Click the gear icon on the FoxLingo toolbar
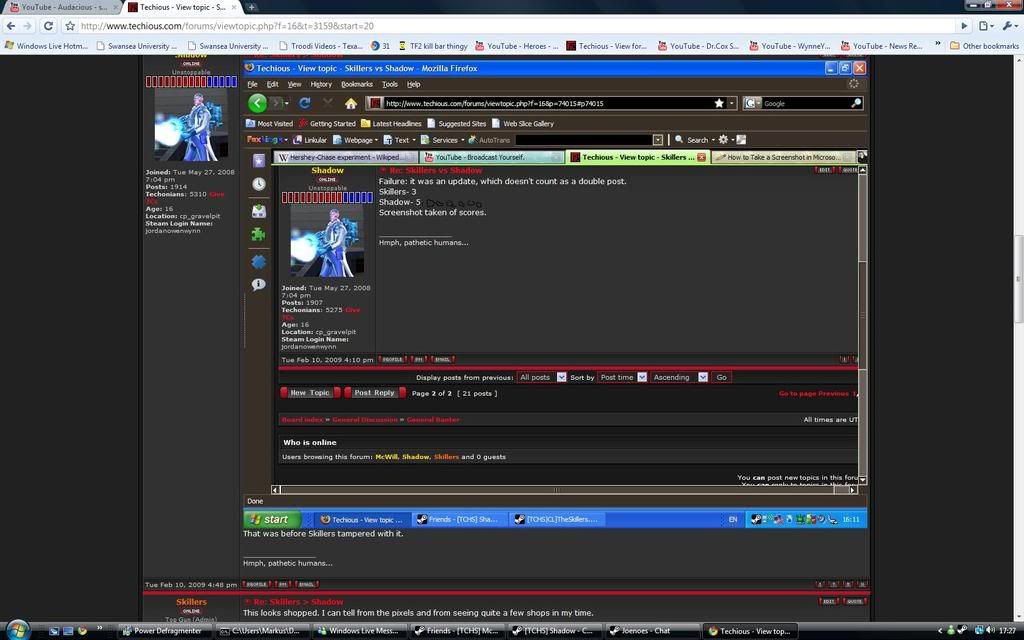Viewport: 1024px width, 640px height. (x=723, y=140)
